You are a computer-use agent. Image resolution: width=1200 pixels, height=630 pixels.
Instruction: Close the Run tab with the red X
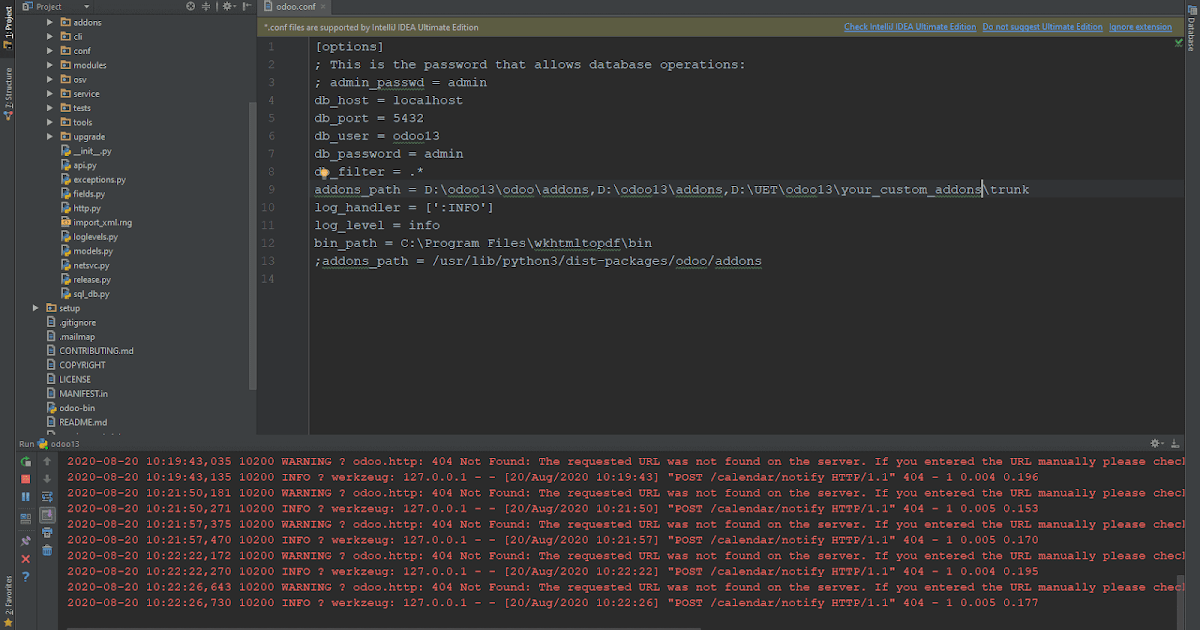coord(26,559)
